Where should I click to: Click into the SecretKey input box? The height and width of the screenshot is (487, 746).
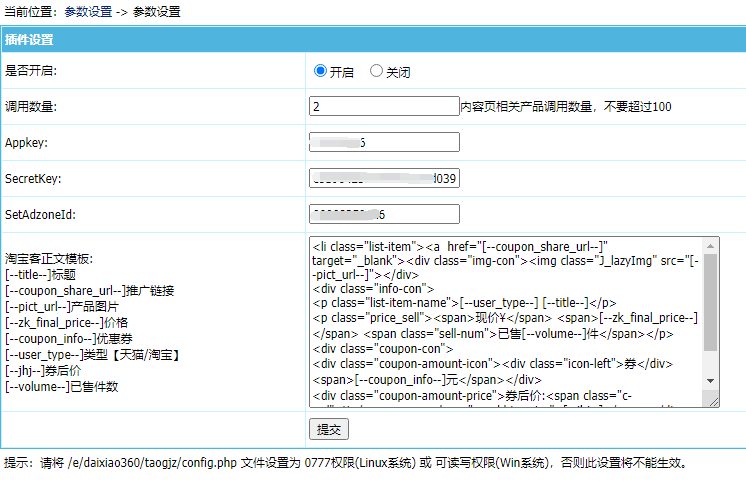384,179
